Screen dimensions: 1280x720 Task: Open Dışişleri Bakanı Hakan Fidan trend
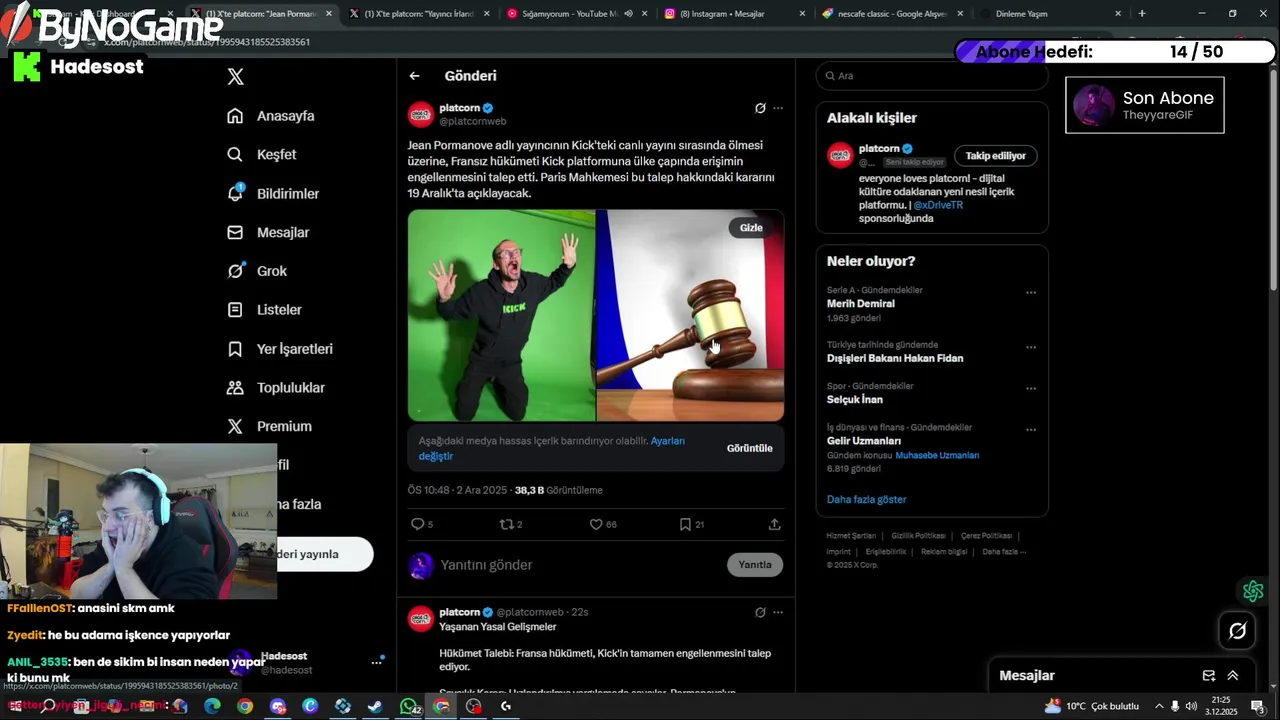point(895,358)
